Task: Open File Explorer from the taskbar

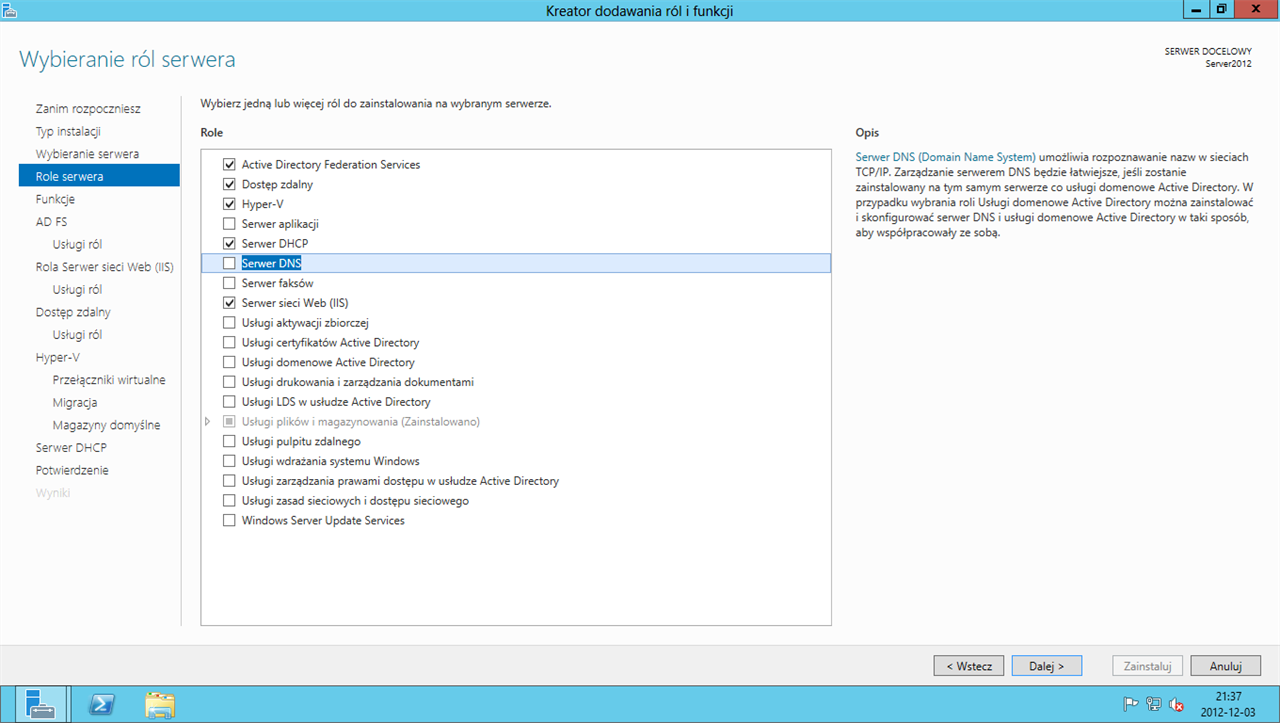Action: tap(160, 704)
